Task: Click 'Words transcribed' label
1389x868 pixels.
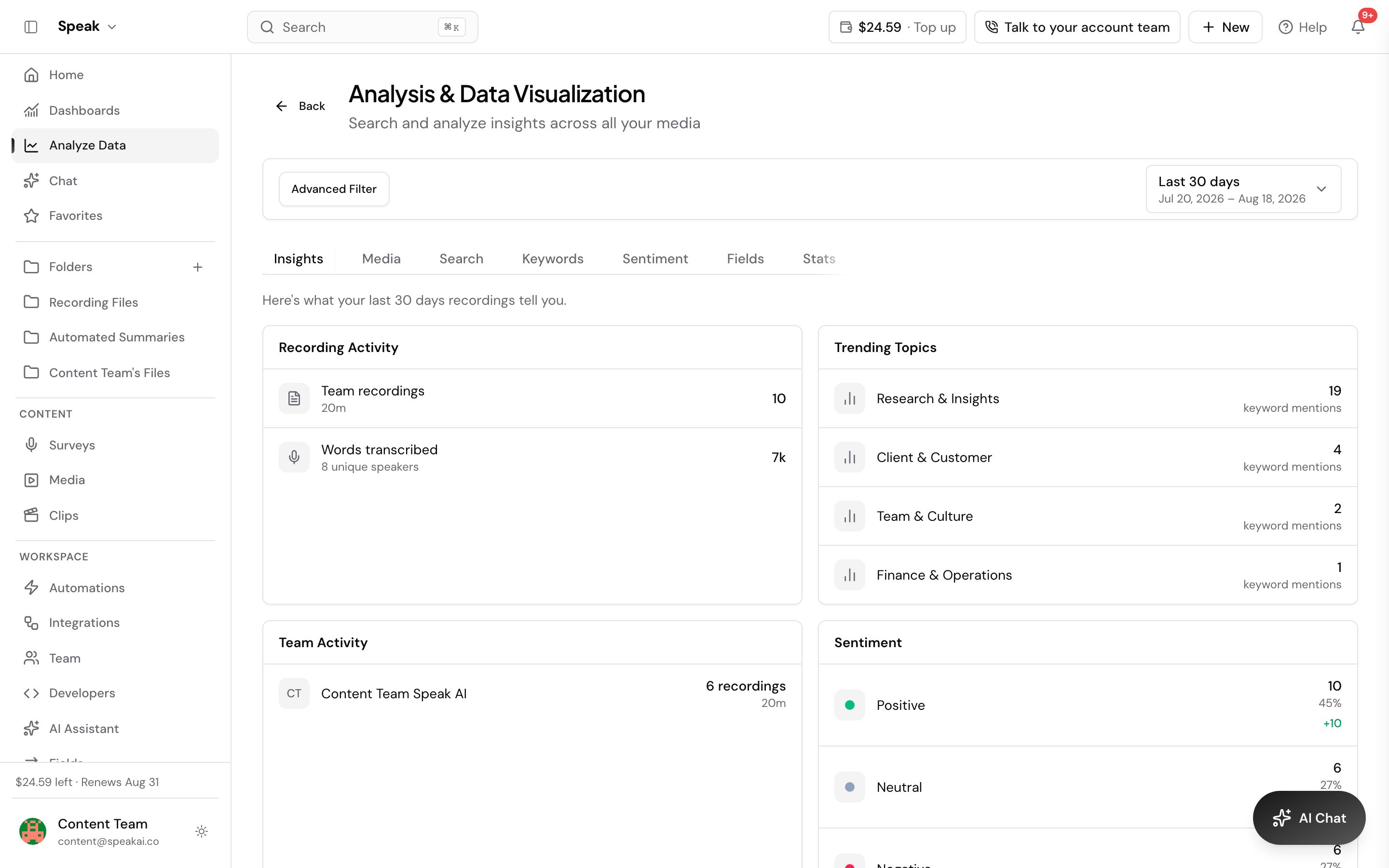Action: click(379, 449)
